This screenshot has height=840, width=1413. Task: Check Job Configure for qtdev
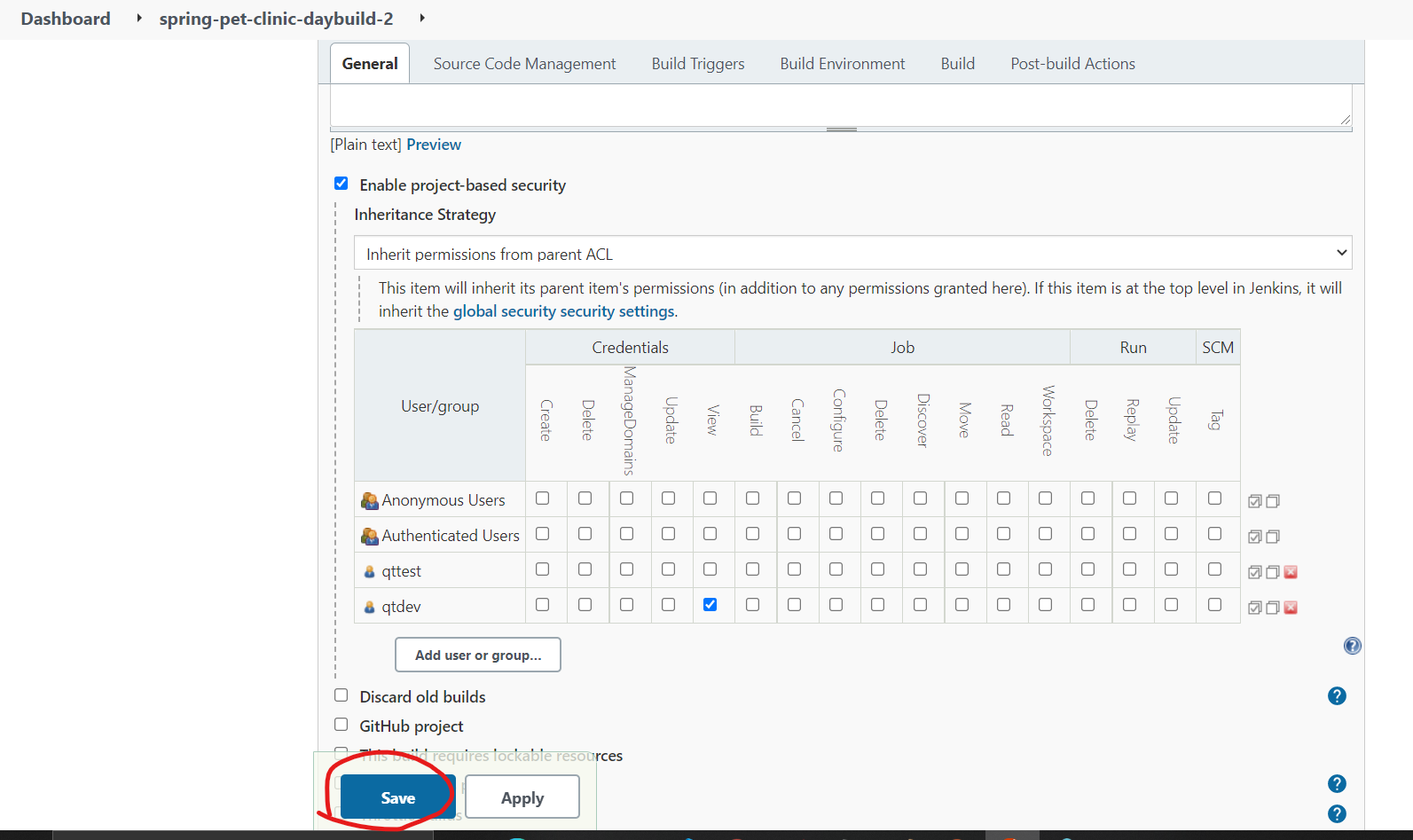(x=836, y=605)
